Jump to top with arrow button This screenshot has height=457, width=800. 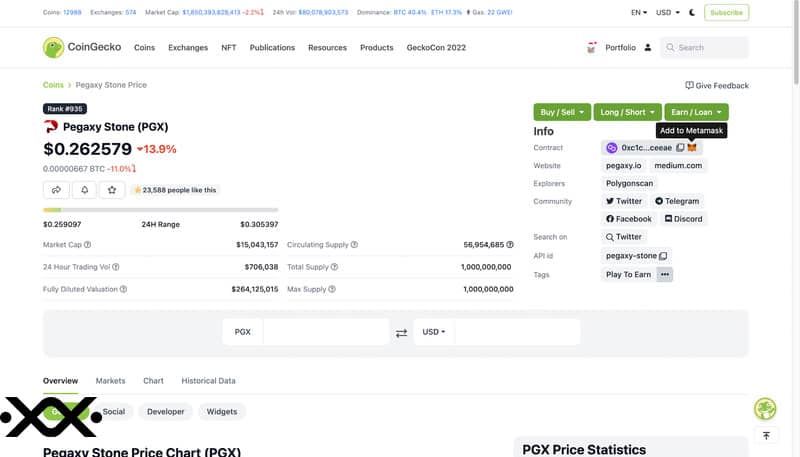coord(766,436)
